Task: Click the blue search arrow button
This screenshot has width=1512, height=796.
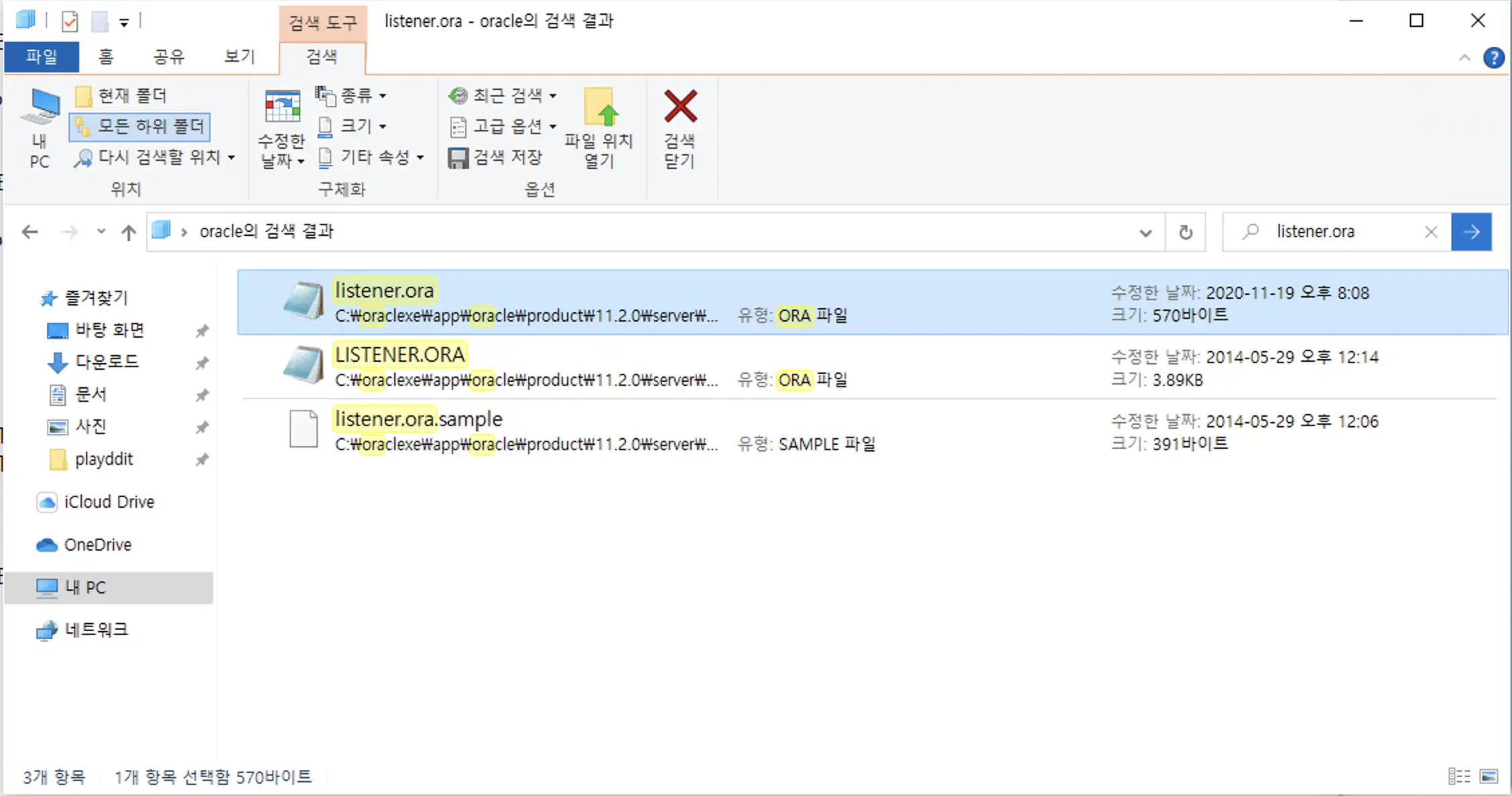Action: tap(1471, 232)
